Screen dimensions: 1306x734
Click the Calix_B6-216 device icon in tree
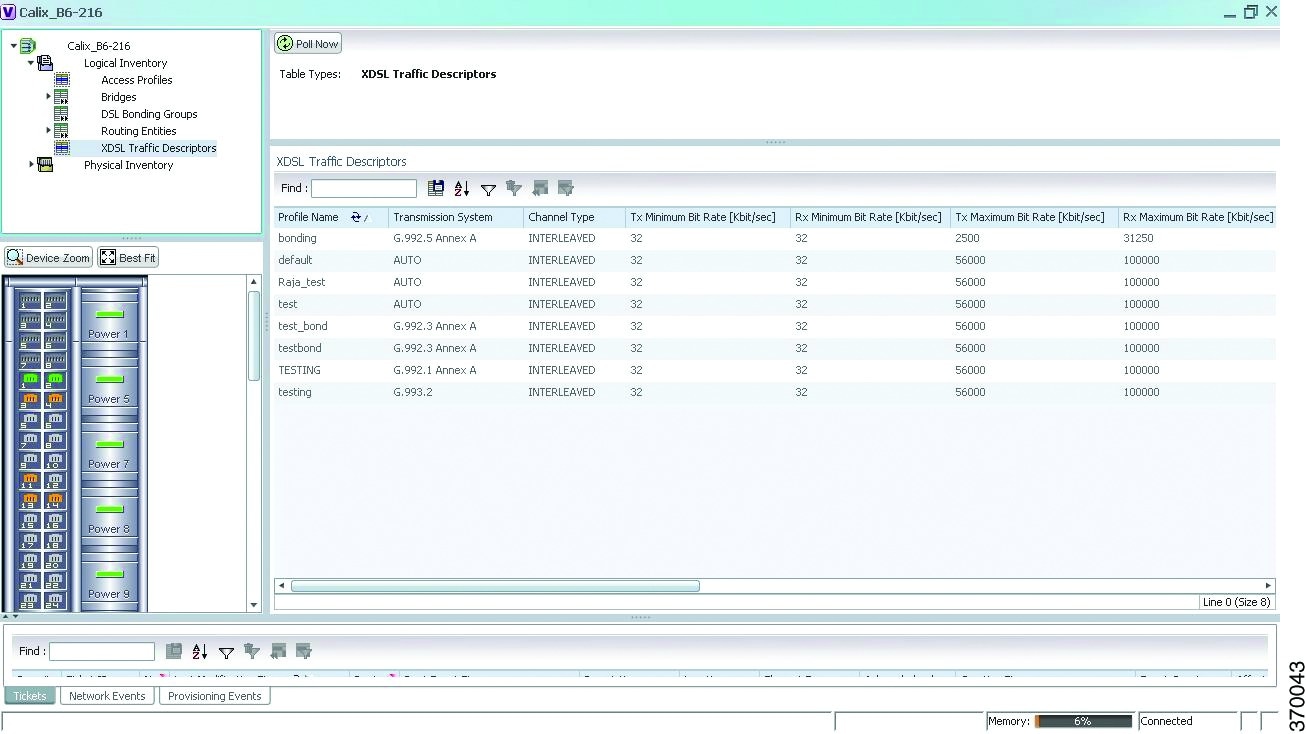coord(28,46)
